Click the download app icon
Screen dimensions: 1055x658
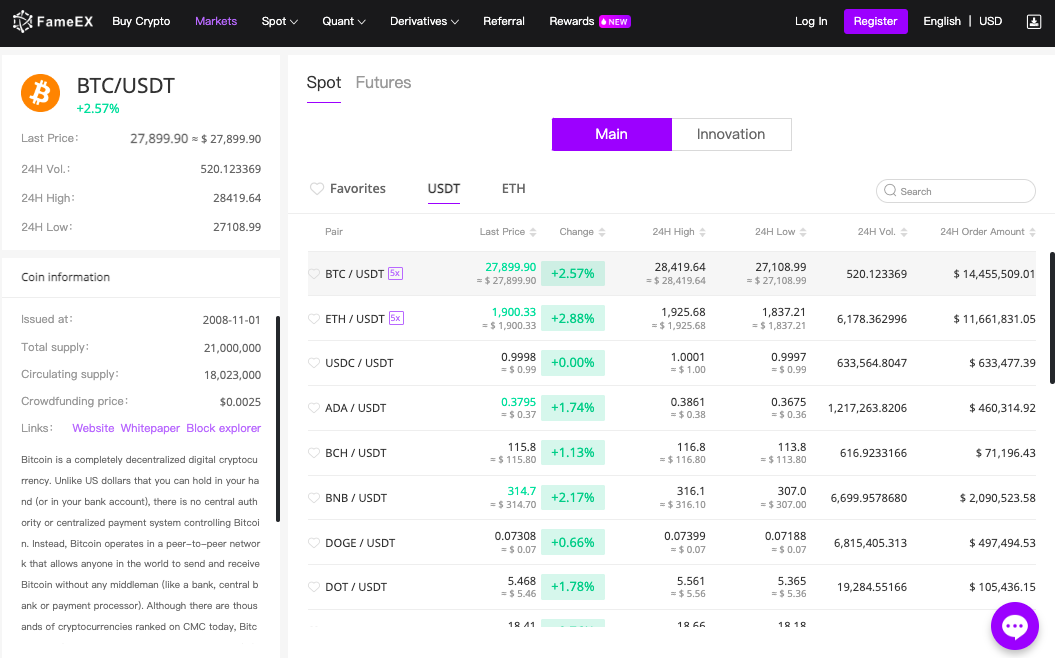point(1034,21)
